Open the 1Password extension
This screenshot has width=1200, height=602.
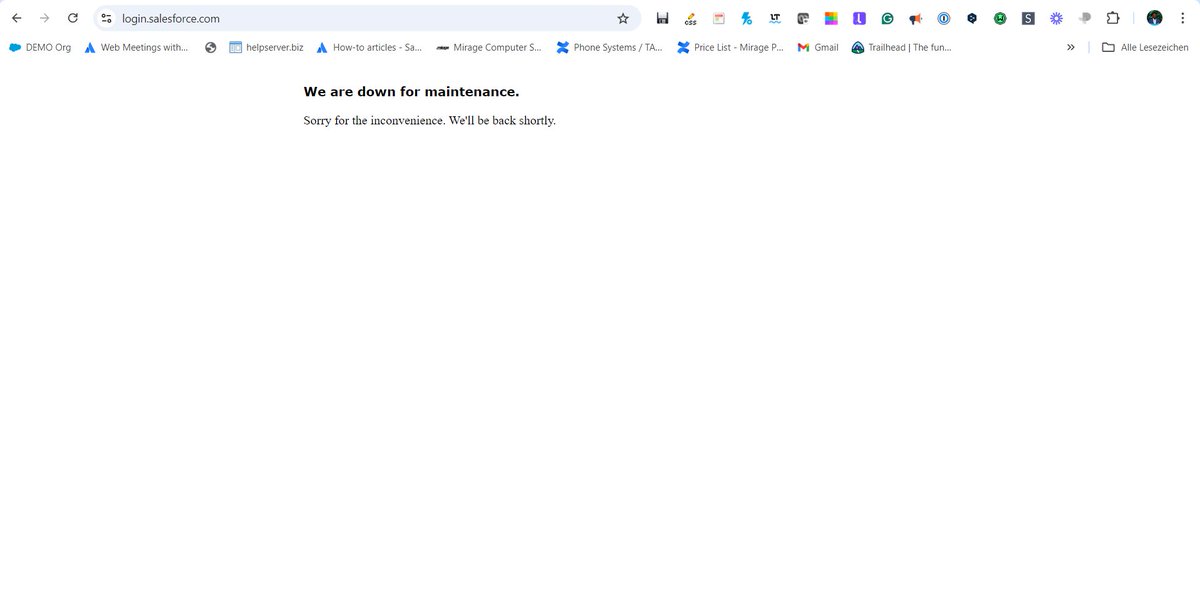pos(943,18)
